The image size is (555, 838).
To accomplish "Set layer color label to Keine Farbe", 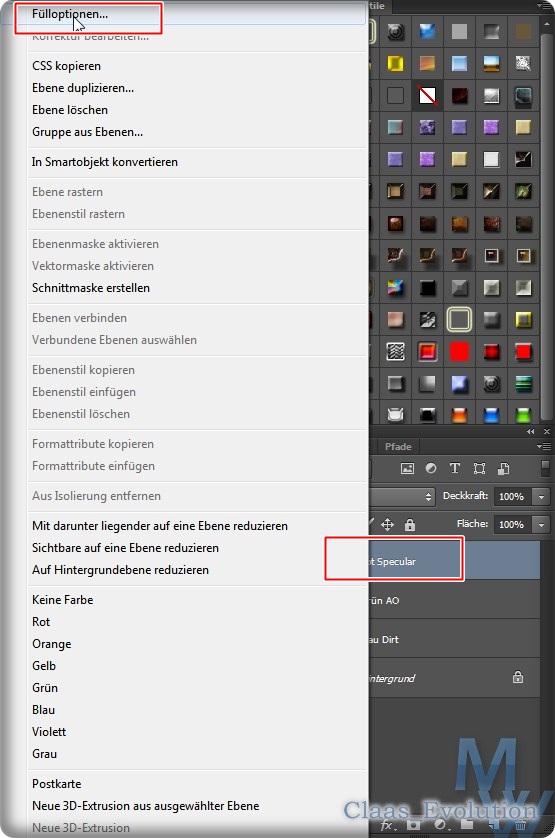I will click(63, 600).
